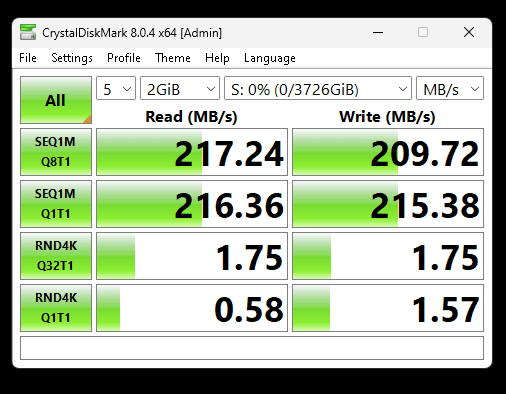This screenshot has height=394, width=506.
Task: Open the Theme menu
Action: point(173,58)
